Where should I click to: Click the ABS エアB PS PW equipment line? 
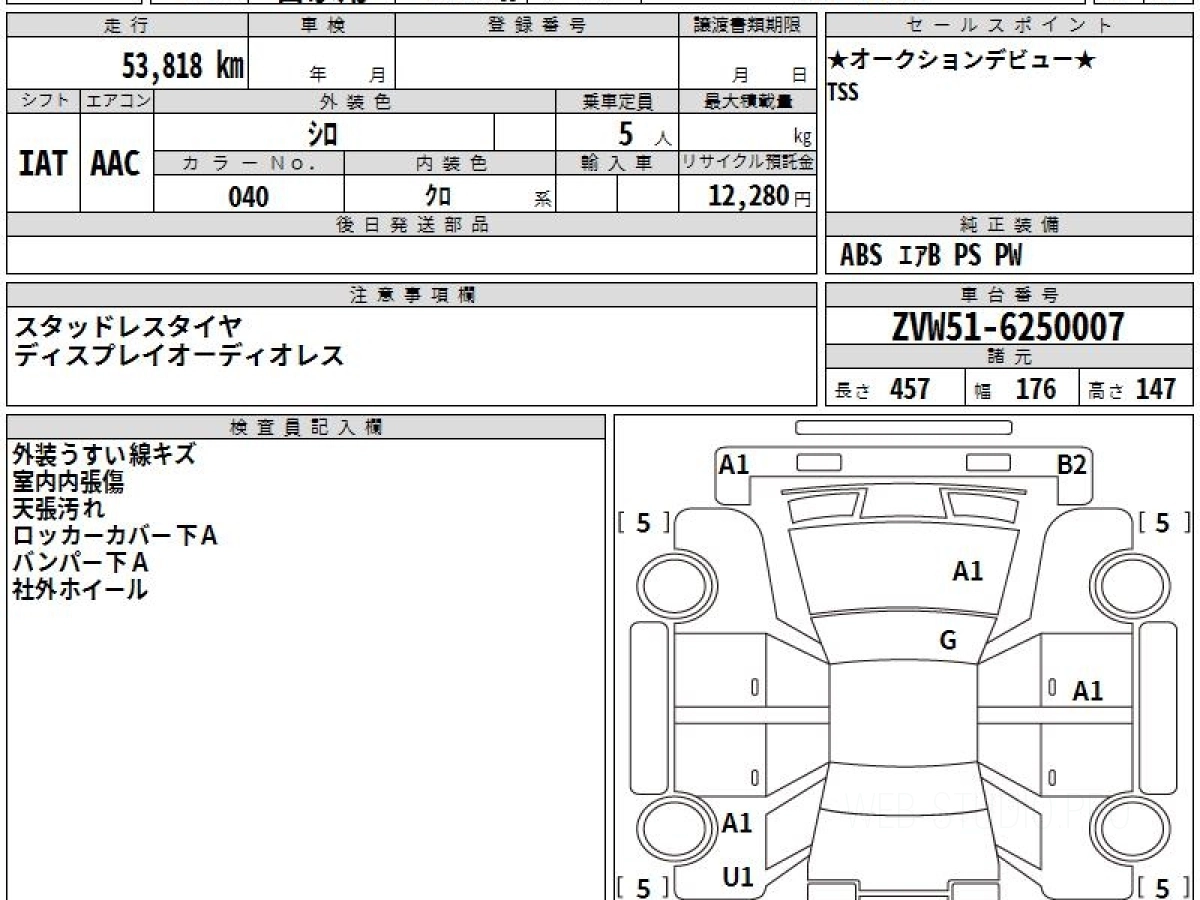click(x=931, y=256)
